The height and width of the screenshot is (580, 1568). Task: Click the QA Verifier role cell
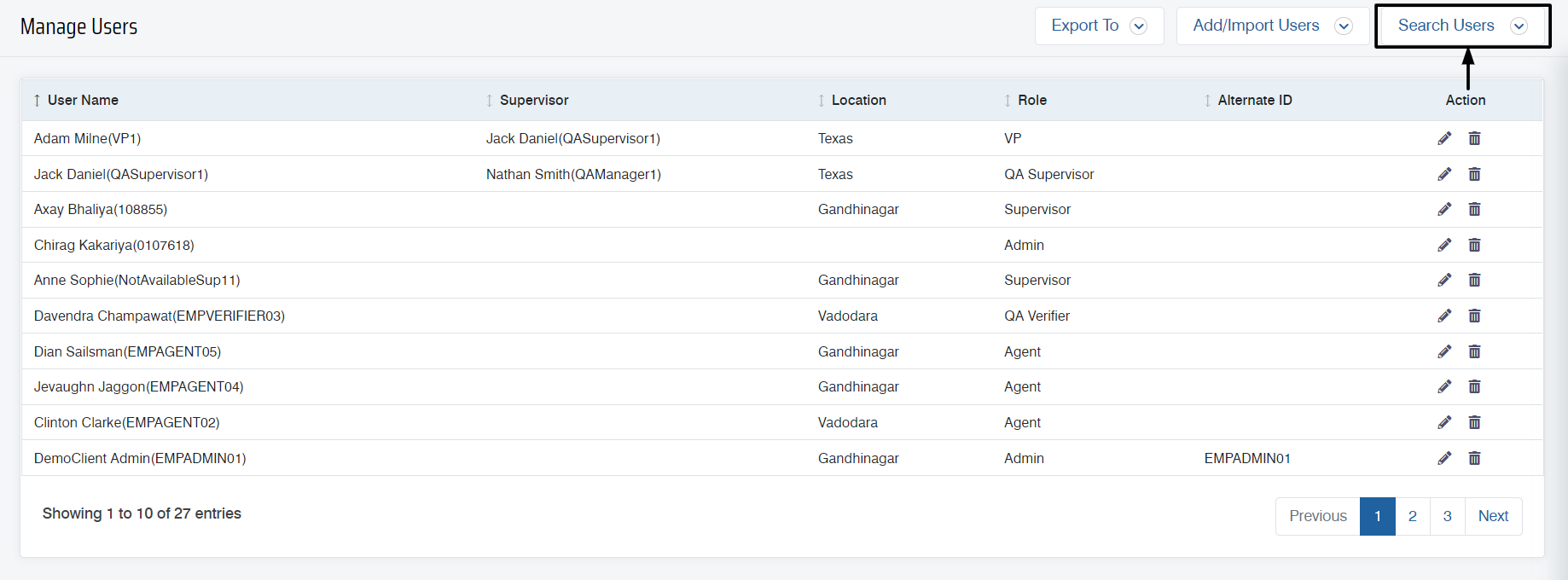pyautogui.click(x=1037, y=316)
